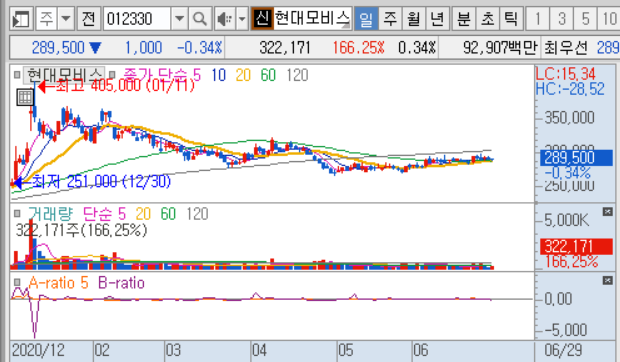Click the 322,171주(166.25%) volume readout
The width and height of the screenshot is (620, 362).
(81, 230)
